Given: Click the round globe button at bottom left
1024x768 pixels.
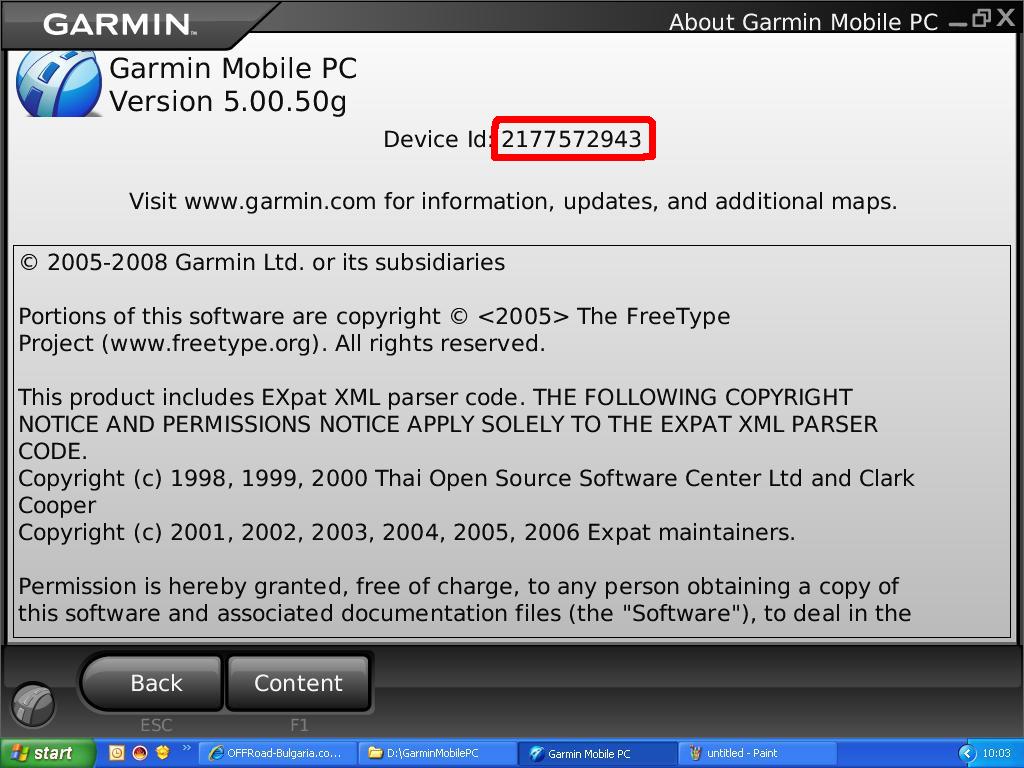Looking at the screenshot, I should click(x=33, y=705).
